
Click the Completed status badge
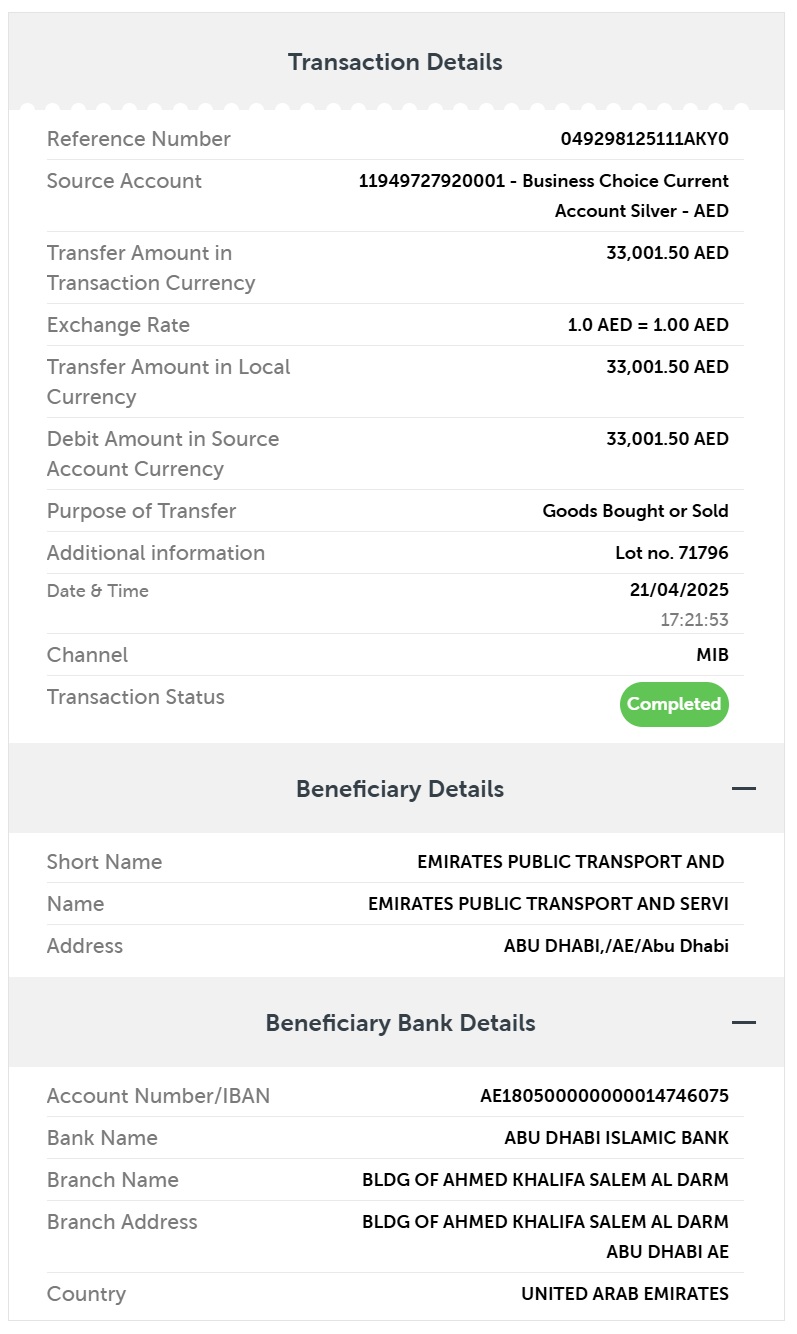(x=674, y=704)
